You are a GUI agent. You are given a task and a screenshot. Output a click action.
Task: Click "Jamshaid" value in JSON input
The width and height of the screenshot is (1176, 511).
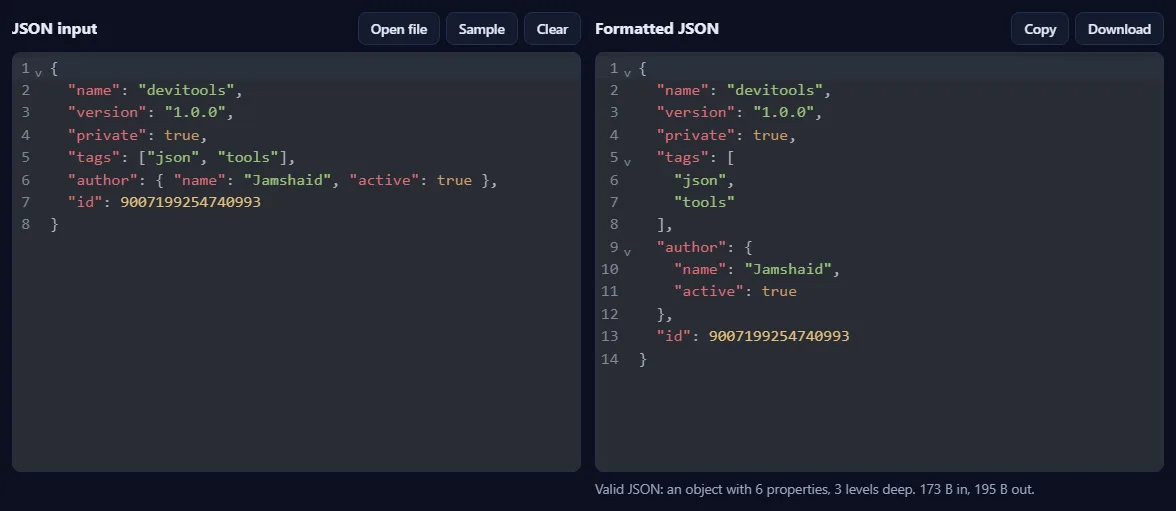click(x=287, y=180)
